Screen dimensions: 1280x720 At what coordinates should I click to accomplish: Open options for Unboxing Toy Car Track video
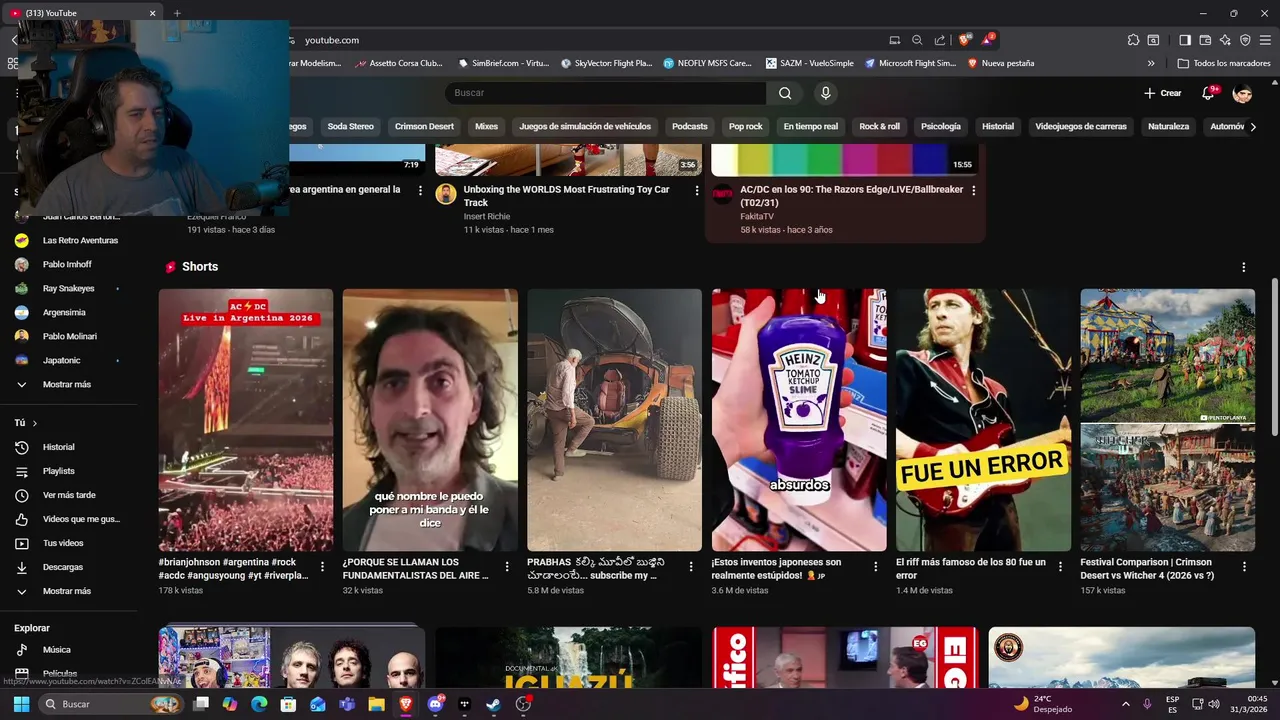[x=697, y=190]
